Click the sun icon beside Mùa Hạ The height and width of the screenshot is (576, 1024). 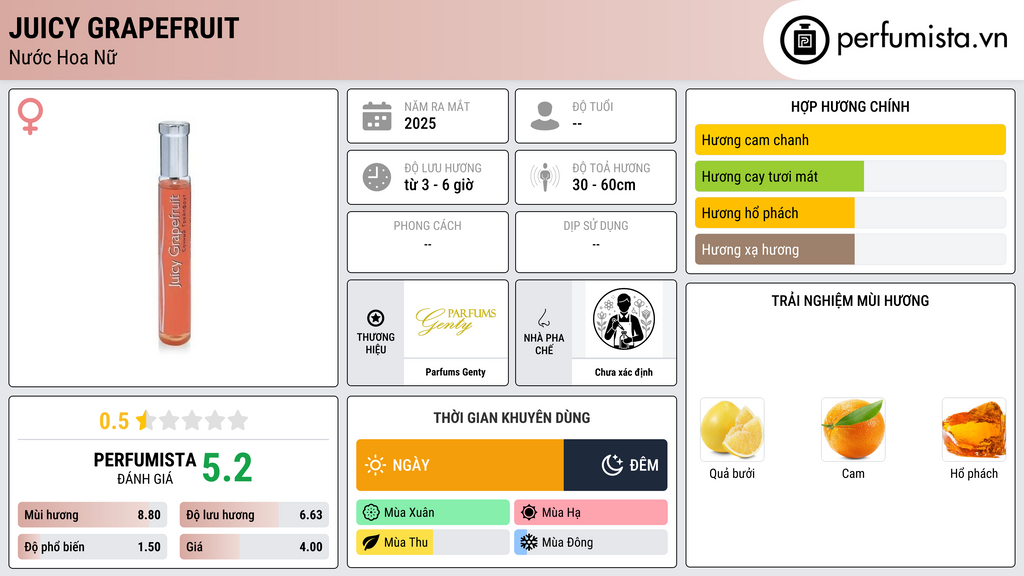(x=529, y=513)
